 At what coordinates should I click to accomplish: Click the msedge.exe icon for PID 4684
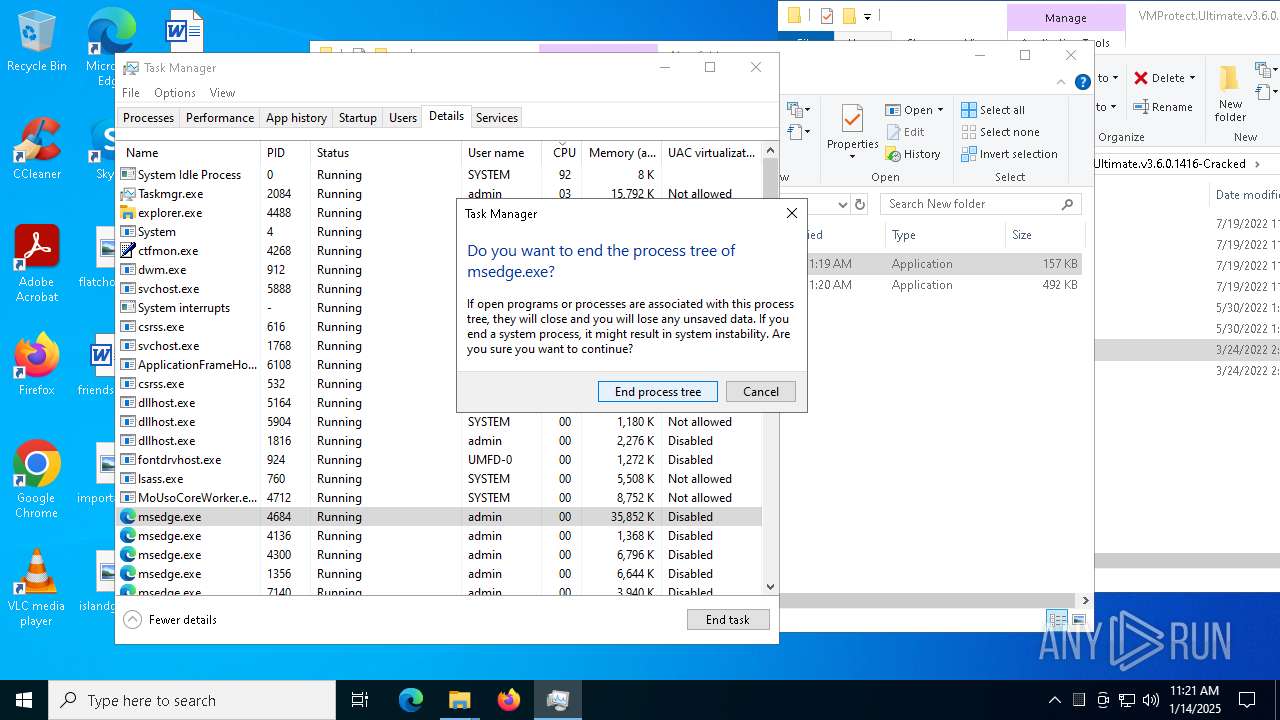128,517
